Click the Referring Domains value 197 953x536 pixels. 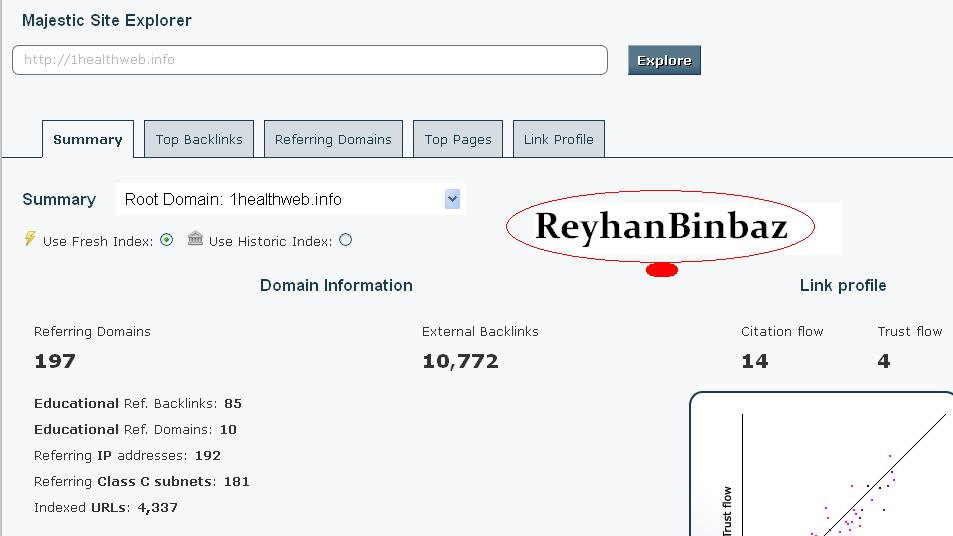[55, 361]
